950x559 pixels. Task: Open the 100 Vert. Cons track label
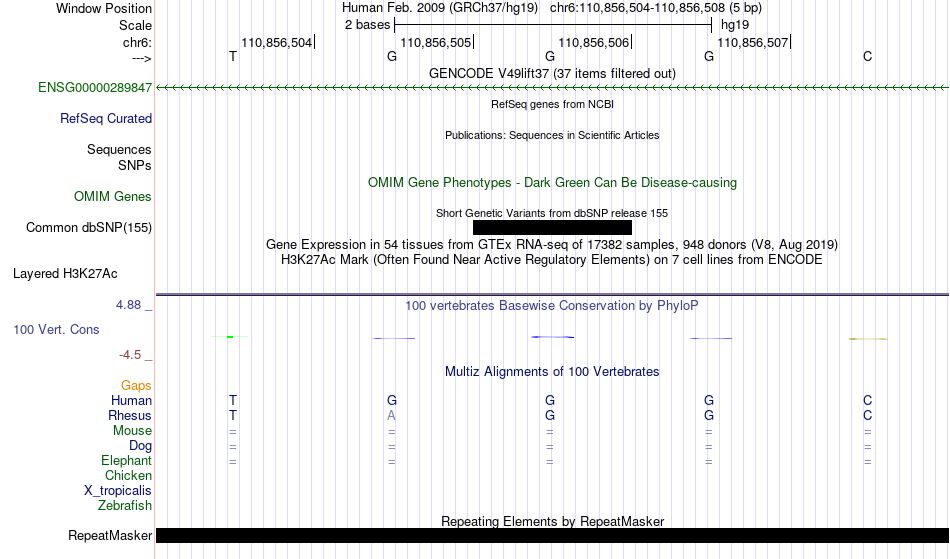[x=56, y=329]
